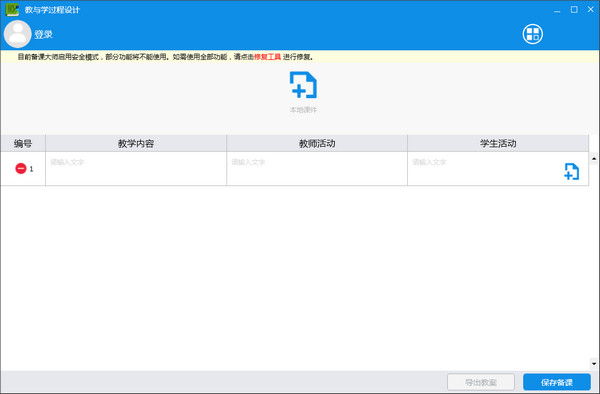This screenshot has width=600, height=394.
Task: Click the 导出教案 export button
Action: 481,382
